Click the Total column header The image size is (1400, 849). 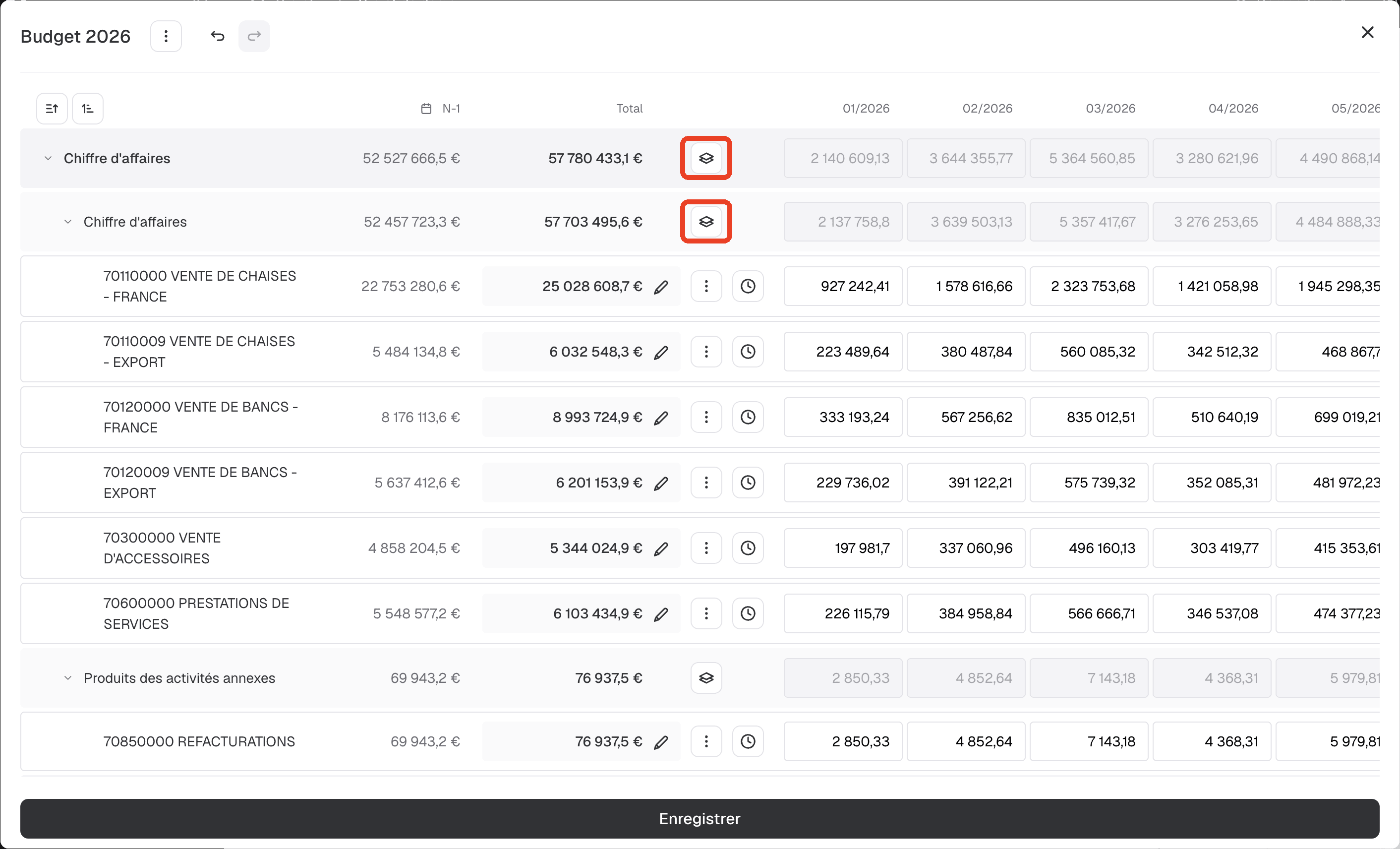pos(630,109)
